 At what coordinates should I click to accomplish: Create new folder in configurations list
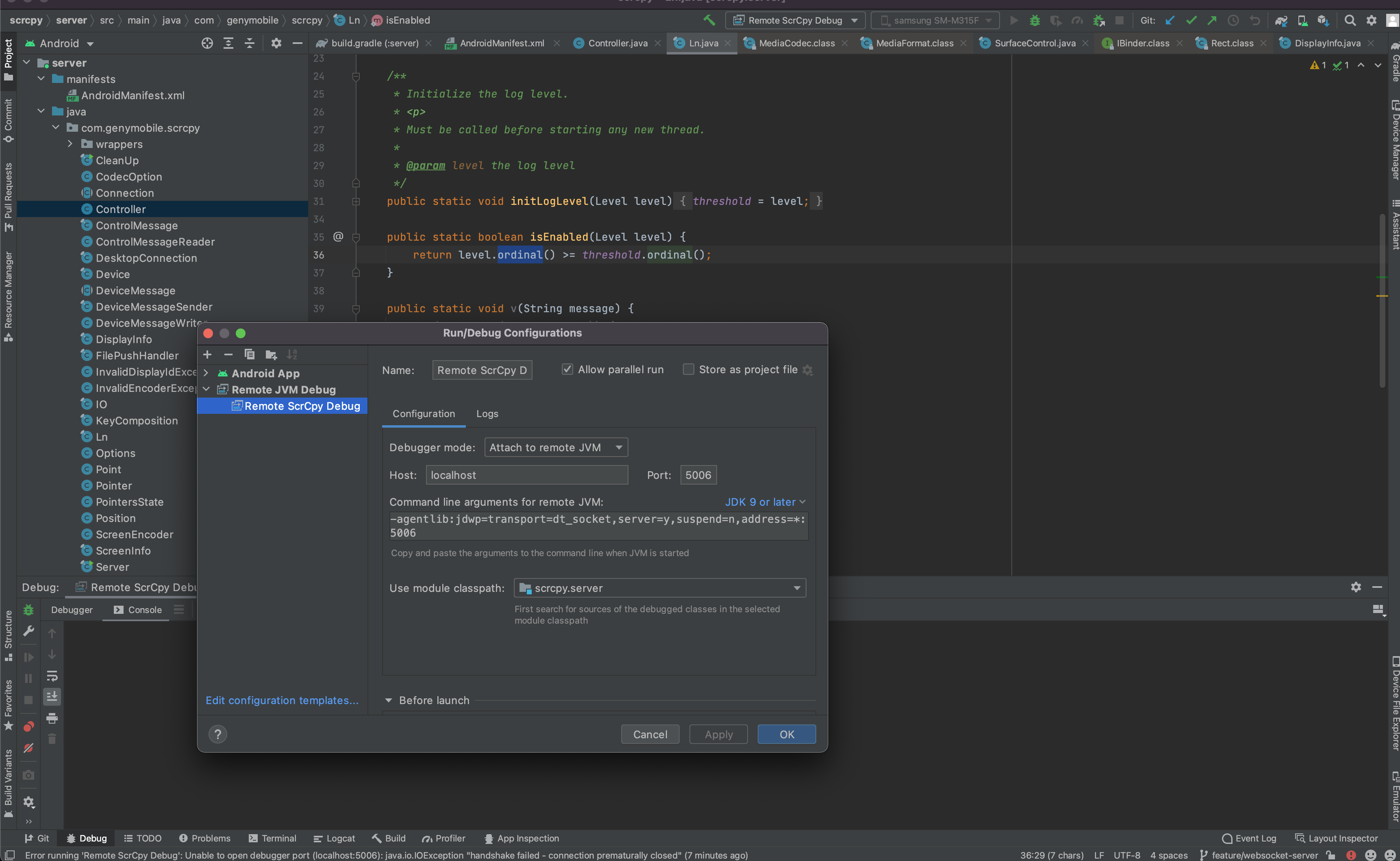click(271, 354)
